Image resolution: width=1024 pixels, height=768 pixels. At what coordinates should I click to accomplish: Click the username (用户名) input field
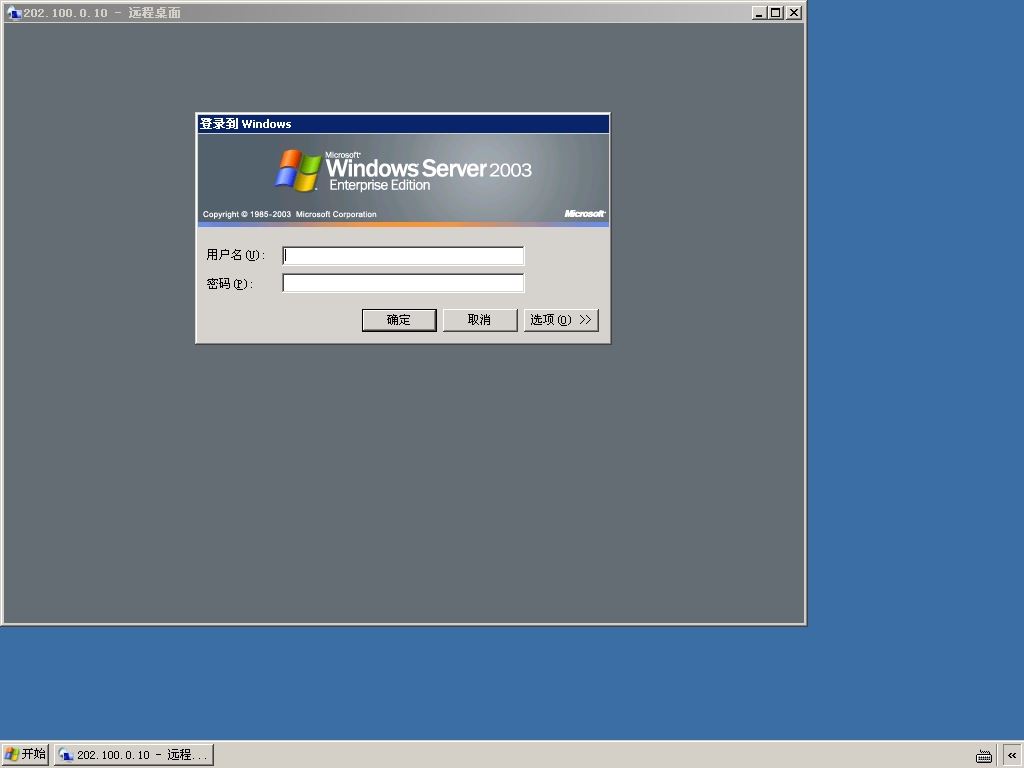pyautogui.click(x=403, y=255)
